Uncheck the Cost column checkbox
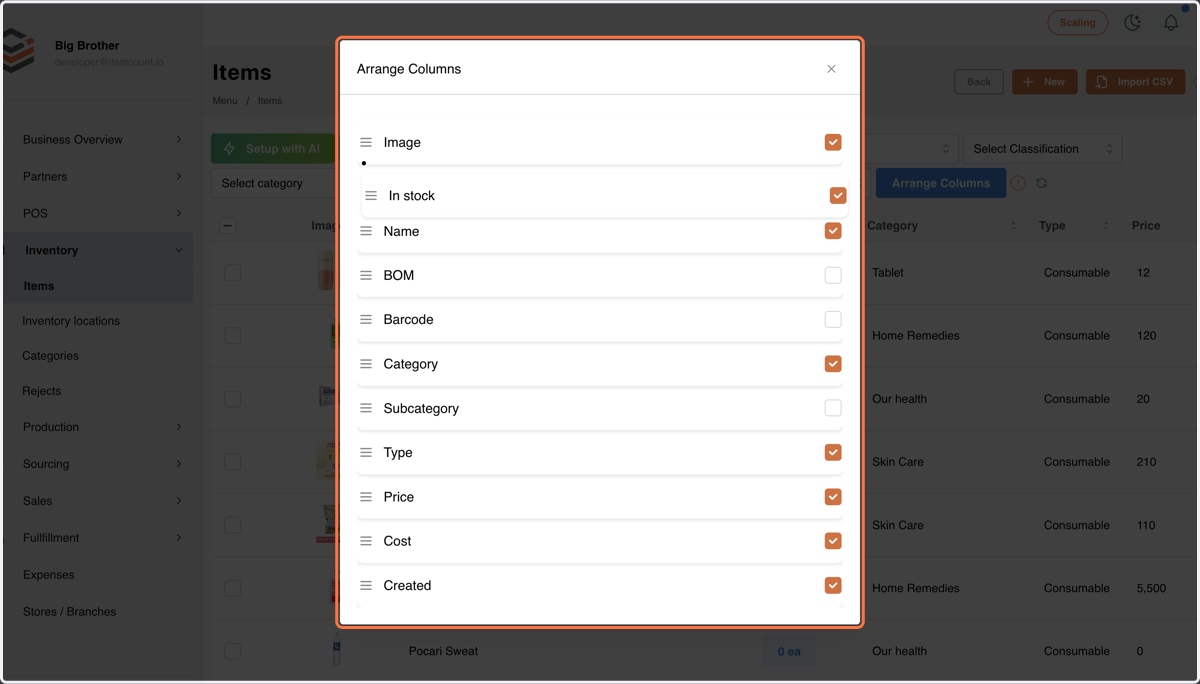 (833, 541)
